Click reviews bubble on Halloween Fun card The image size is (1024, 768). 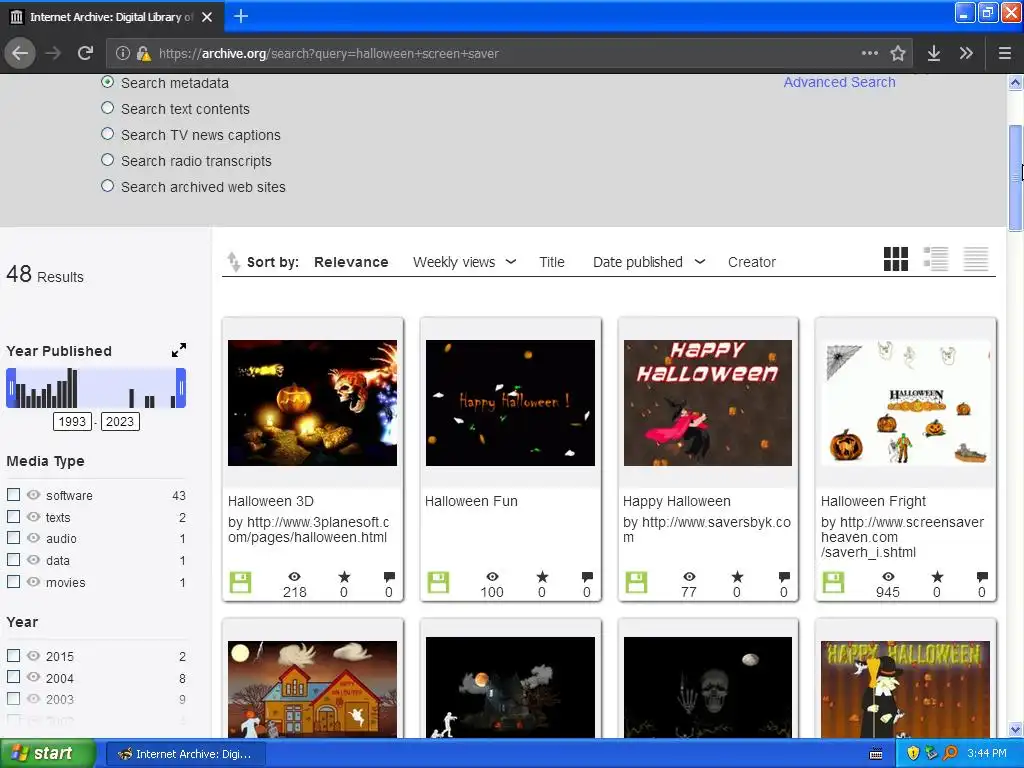(587, 577)
